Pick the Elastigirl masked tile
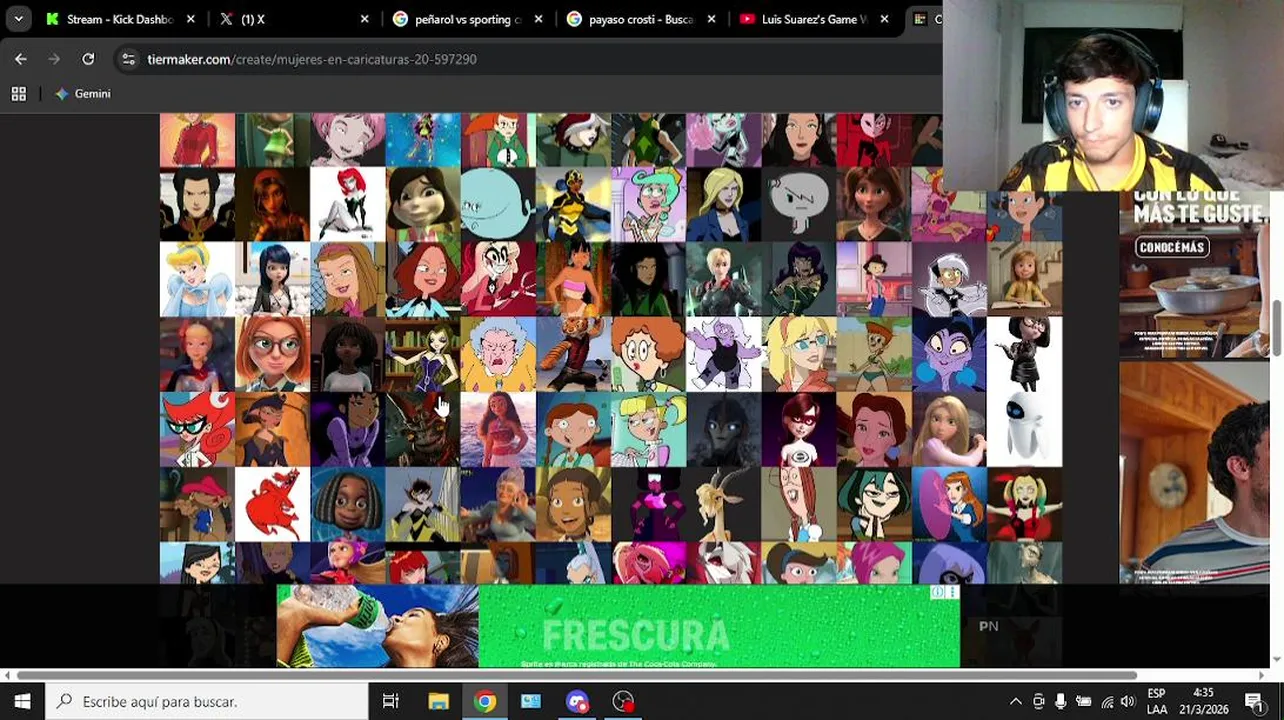 pos(799,429)
